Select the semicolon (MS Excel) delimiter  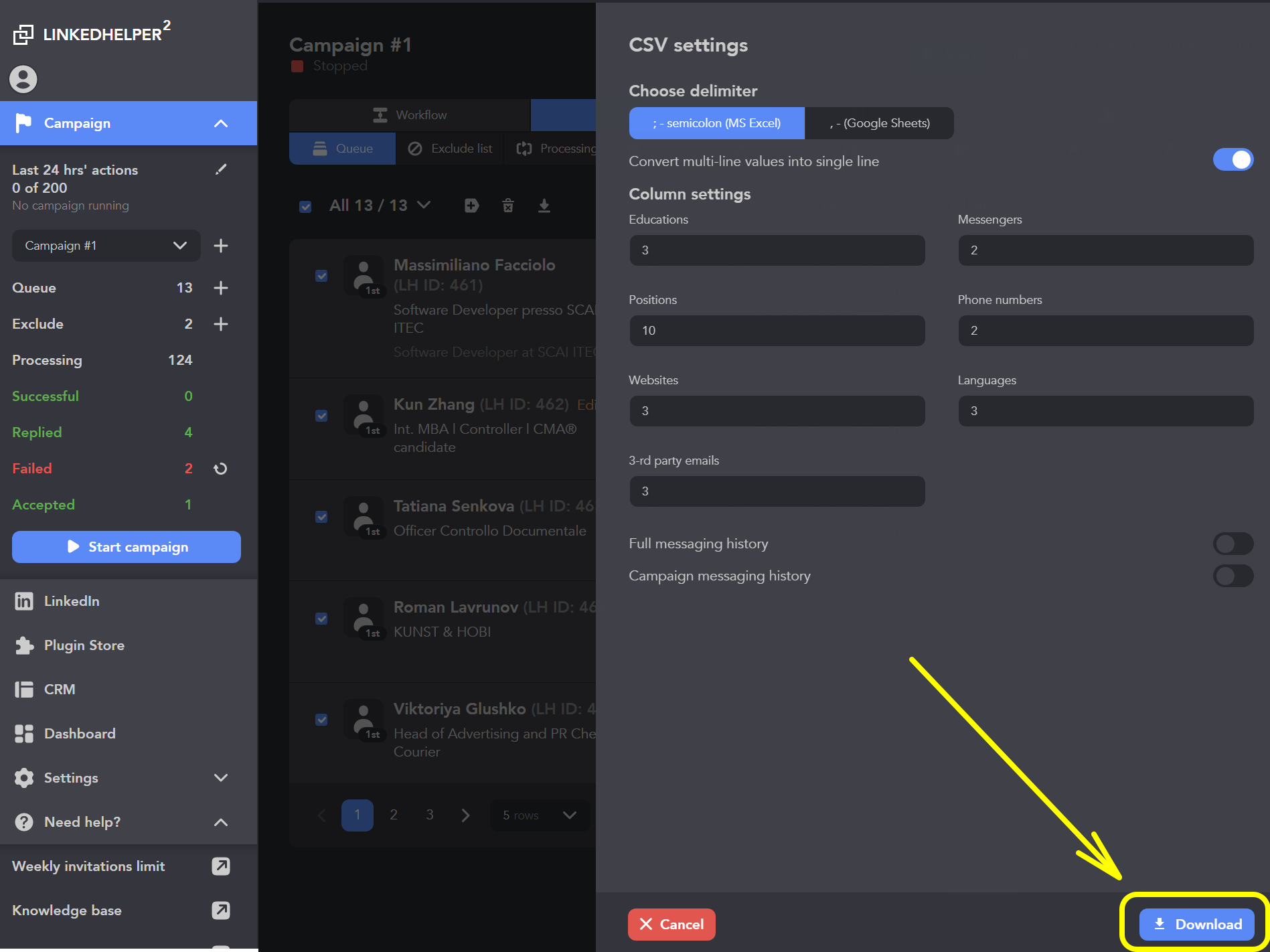click(716, 123)
